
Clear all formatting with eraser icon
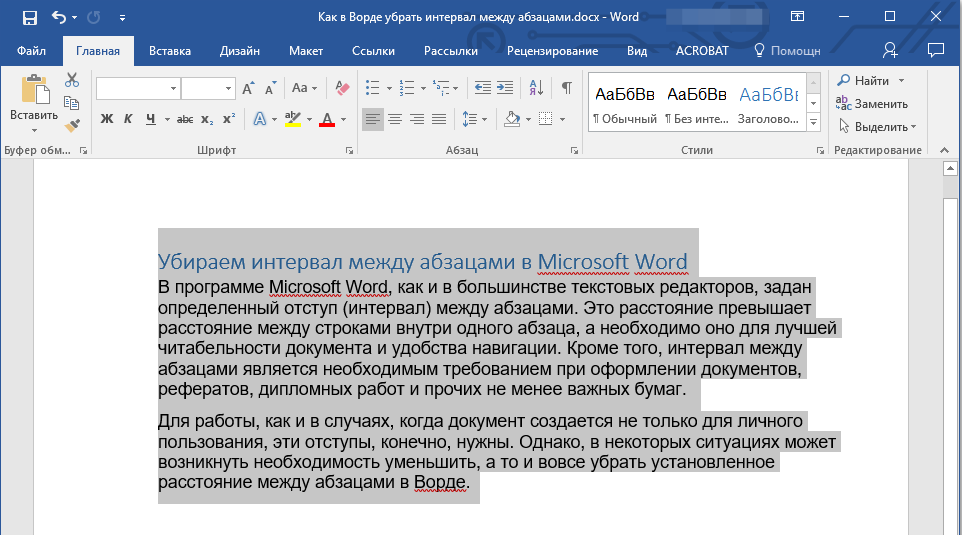(343, 88)
